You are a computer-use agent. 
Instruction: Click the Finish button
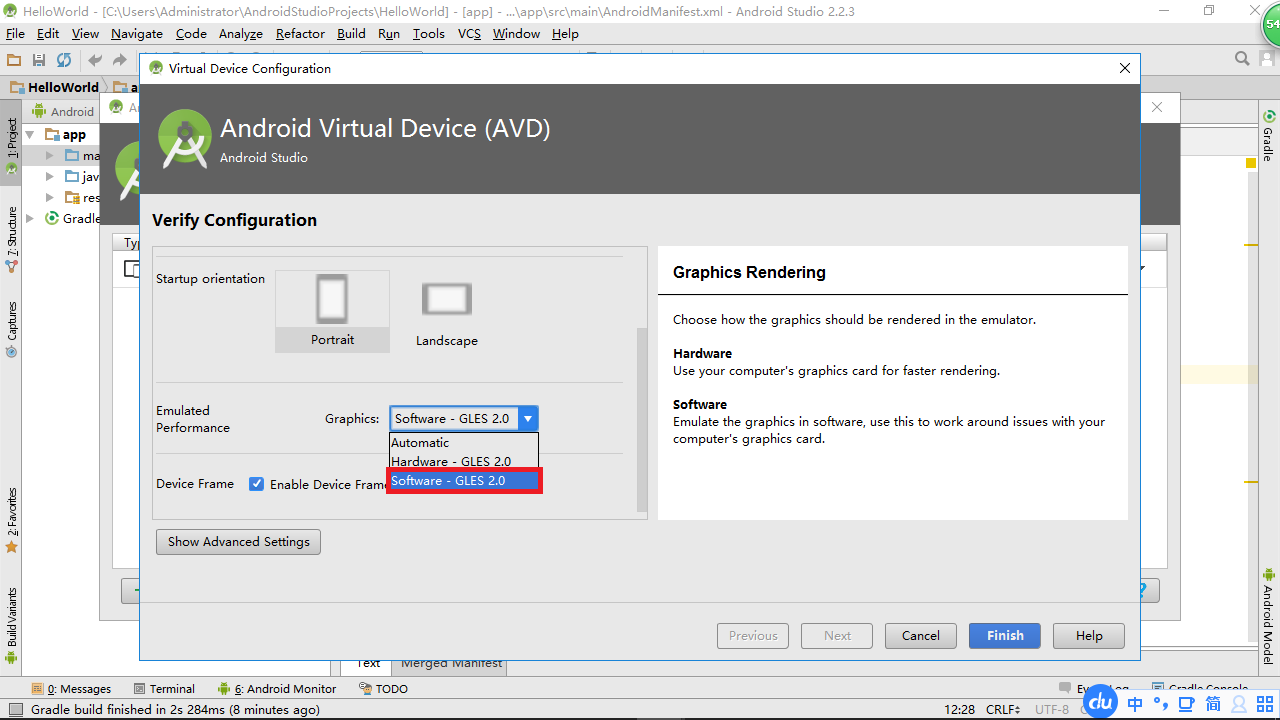(x=1005, y=636)
